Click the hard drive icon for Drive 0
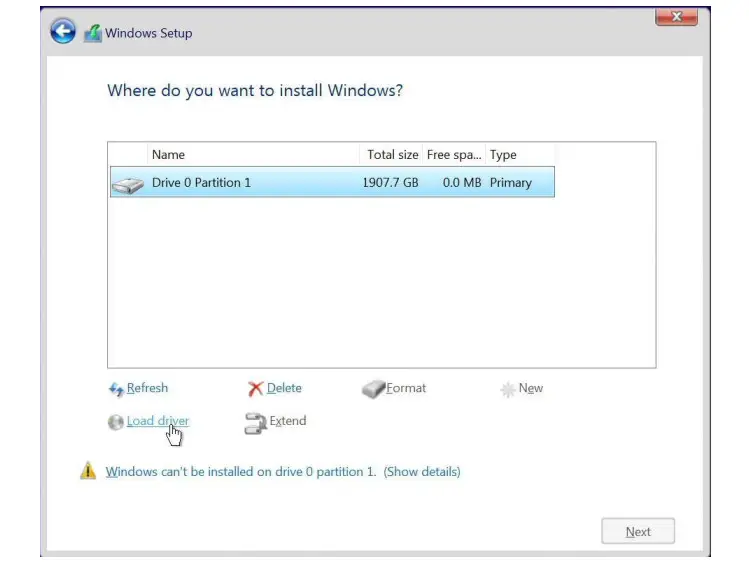Viewport: 749px width, 568px height. pyautogui.click(x=128, y=185)
